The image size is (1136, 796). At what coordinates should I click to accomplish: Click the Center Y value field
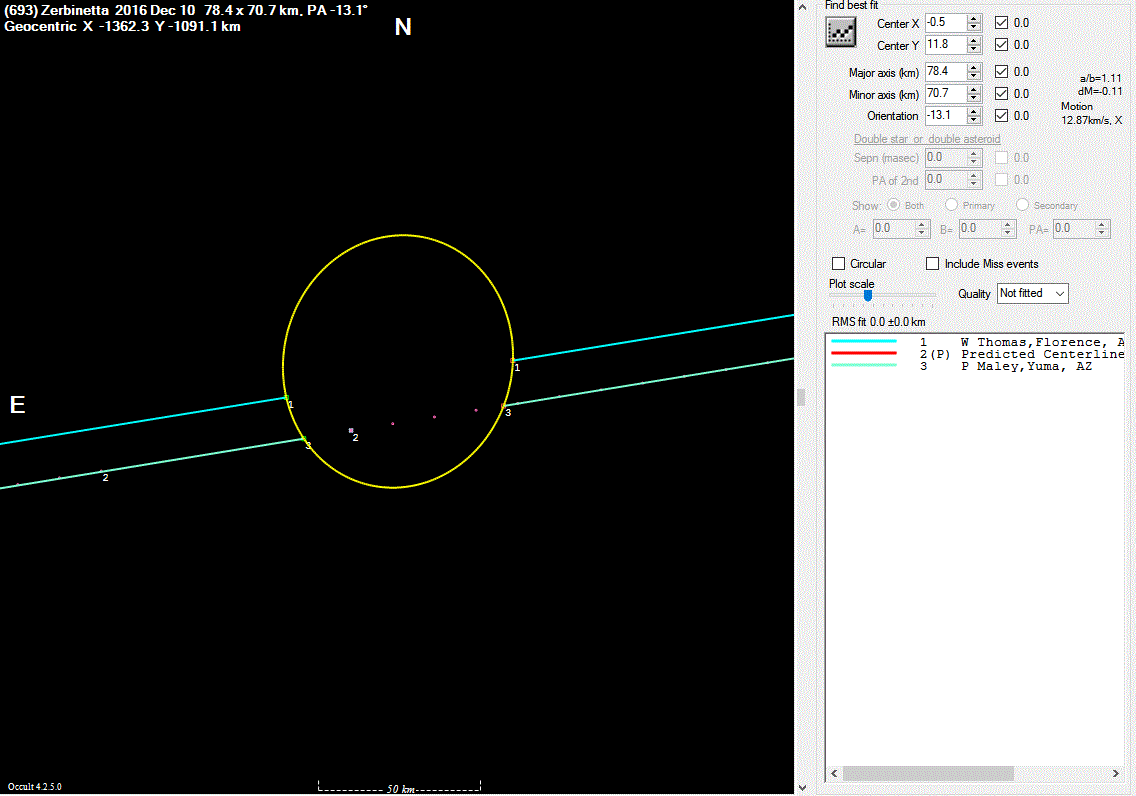[x=945, y=44]
